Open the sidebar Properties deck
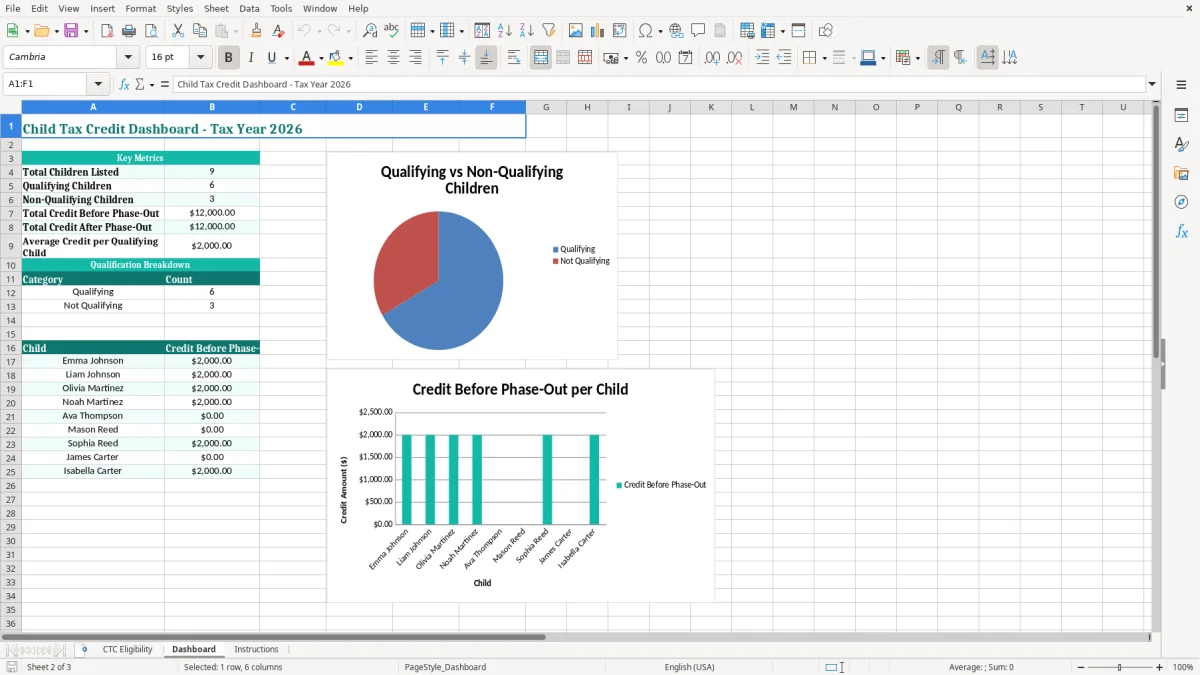The width and height of the screenshot is (1200, 675). coord(1181,116)
